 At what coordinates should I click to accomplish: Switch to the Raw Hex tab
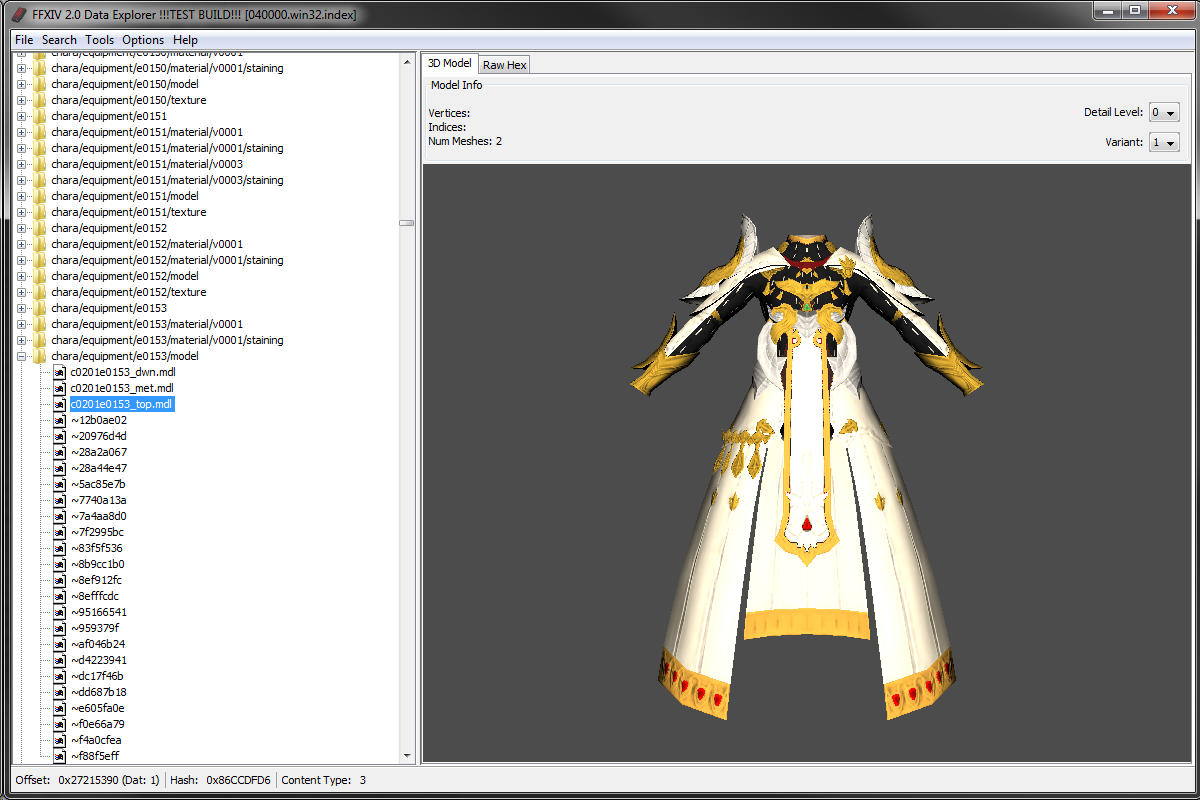point(504,65)
